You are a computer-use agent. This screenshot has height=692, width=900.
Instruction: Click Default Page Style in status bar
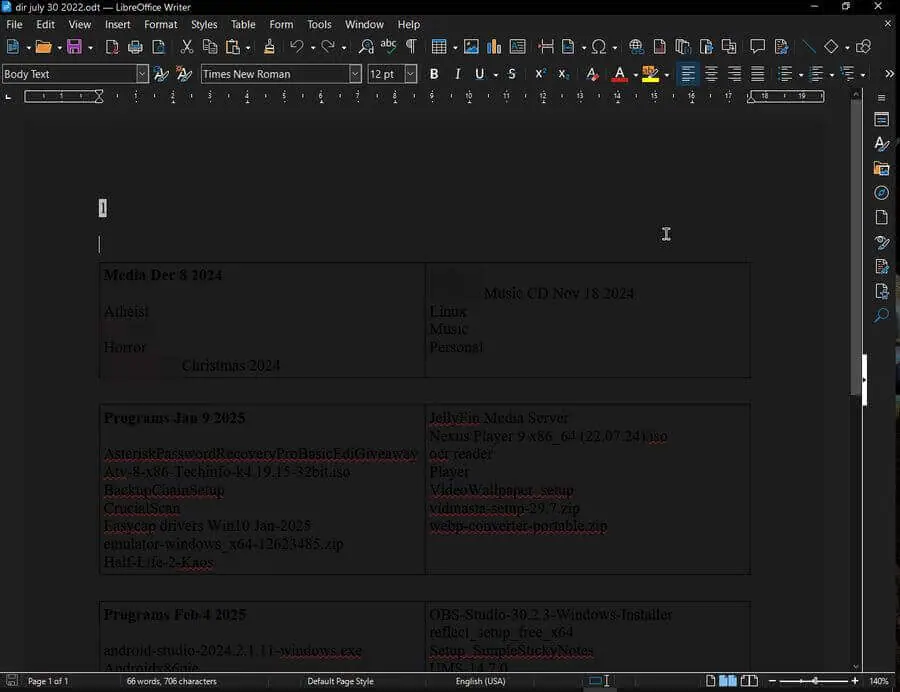click(x=340, y=681)
